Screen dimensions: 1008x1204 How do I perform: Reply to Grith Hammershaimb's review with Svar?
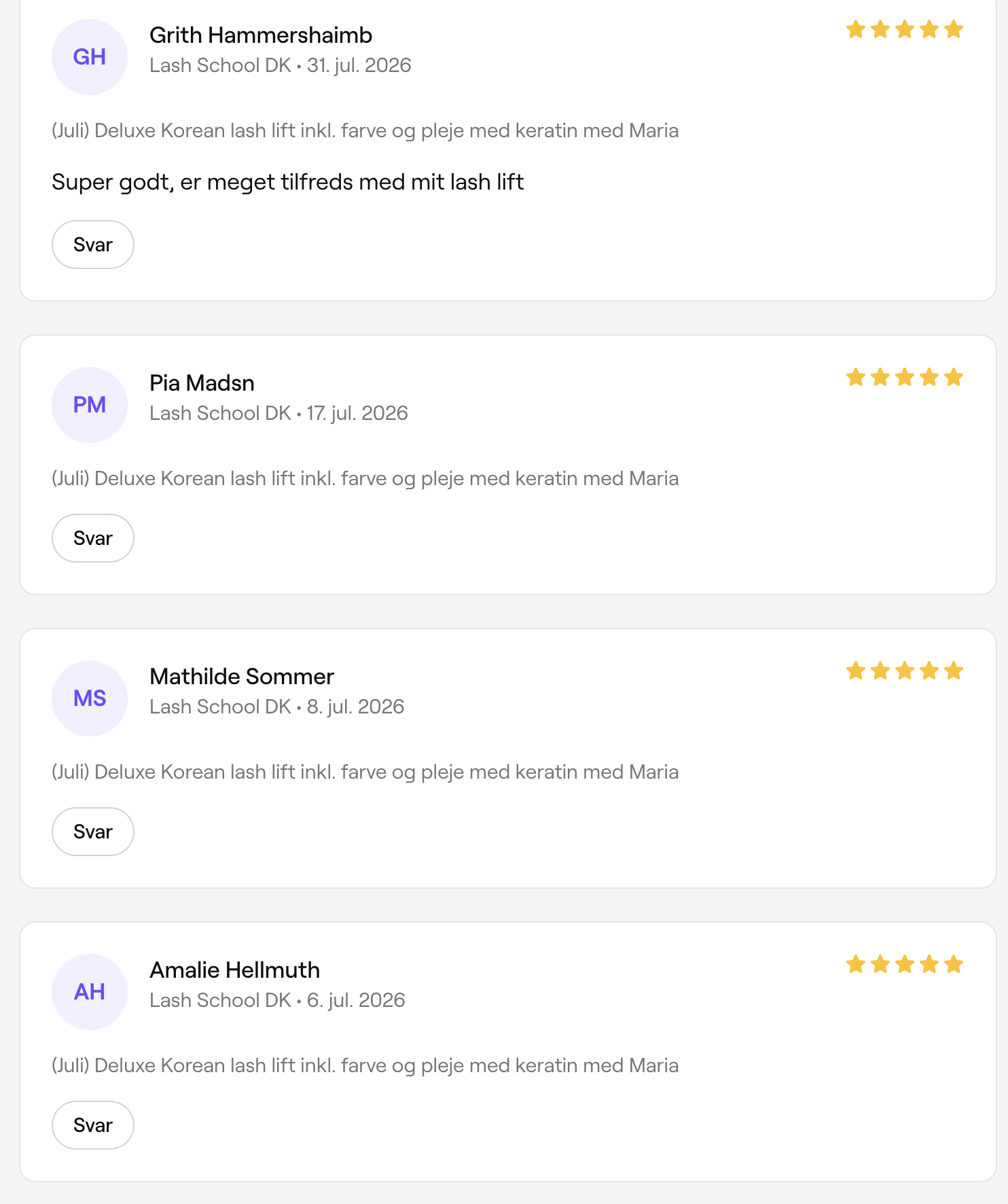[x=93, y=245]
